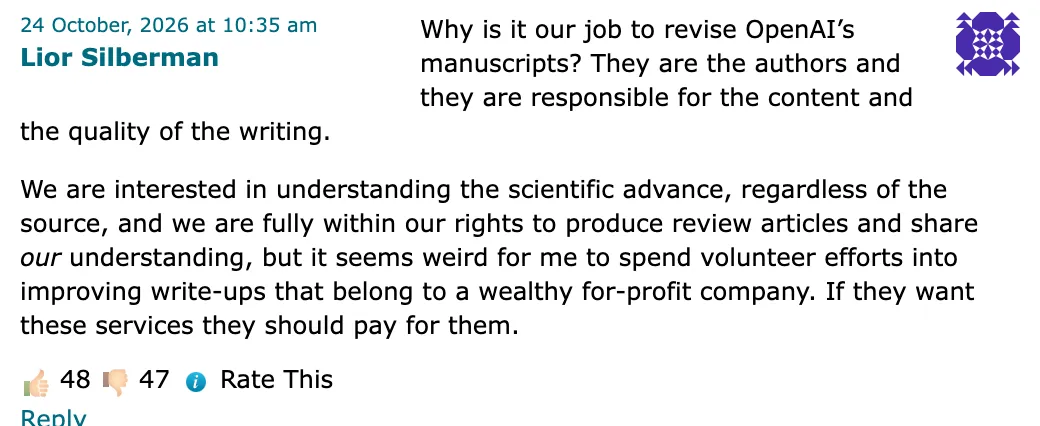The image size is (1040, 426).
Task: Click the sentence ending "pay for them."
Action: (269, 326)
